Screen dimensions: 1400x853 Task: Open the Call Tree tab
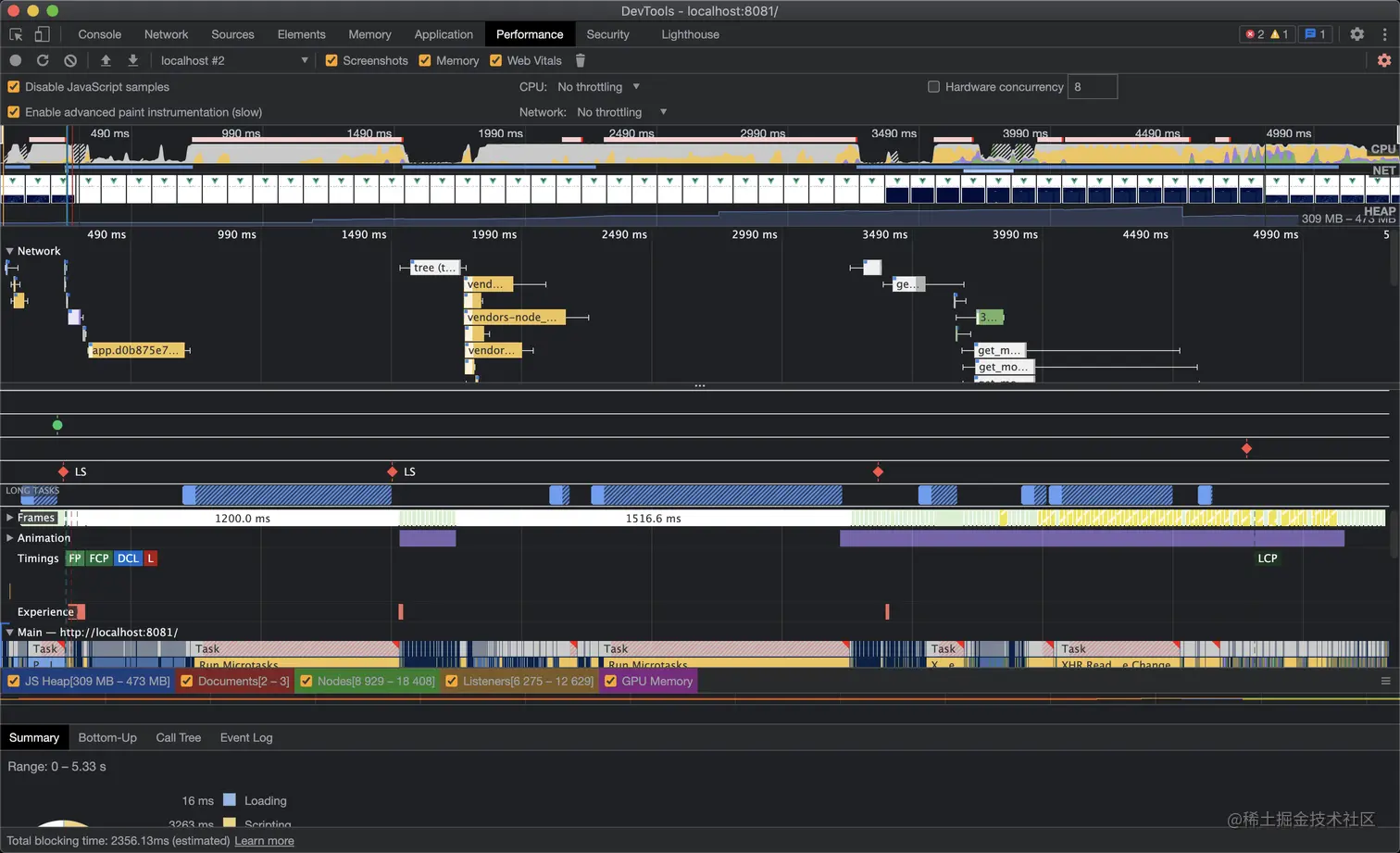coord(179,738)
